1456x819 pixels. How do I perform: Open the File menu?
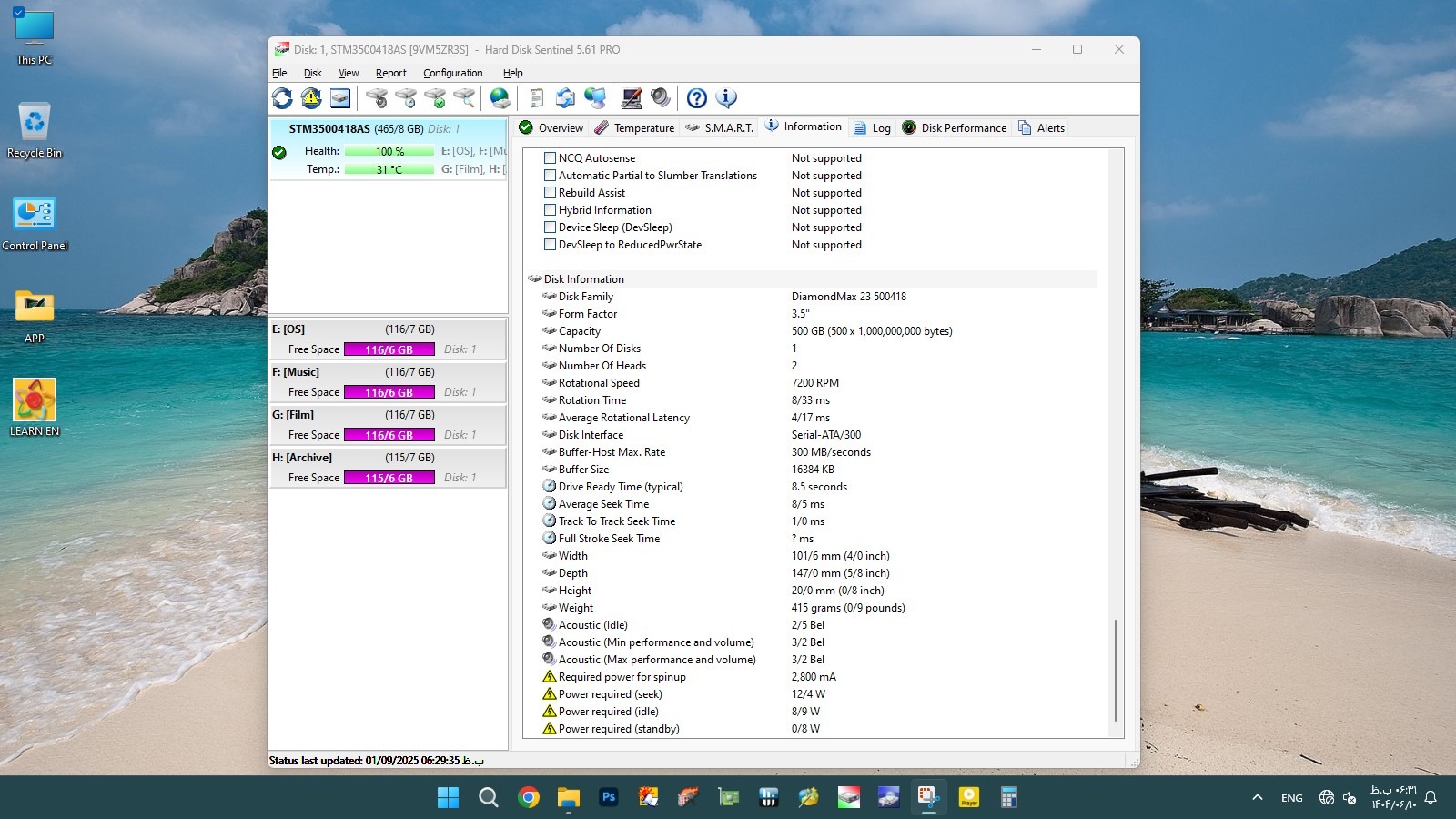click(279, 73)
